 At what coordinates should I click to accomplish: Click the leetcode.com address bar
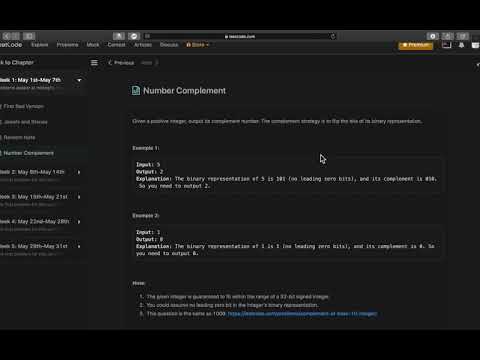[240, 36]
